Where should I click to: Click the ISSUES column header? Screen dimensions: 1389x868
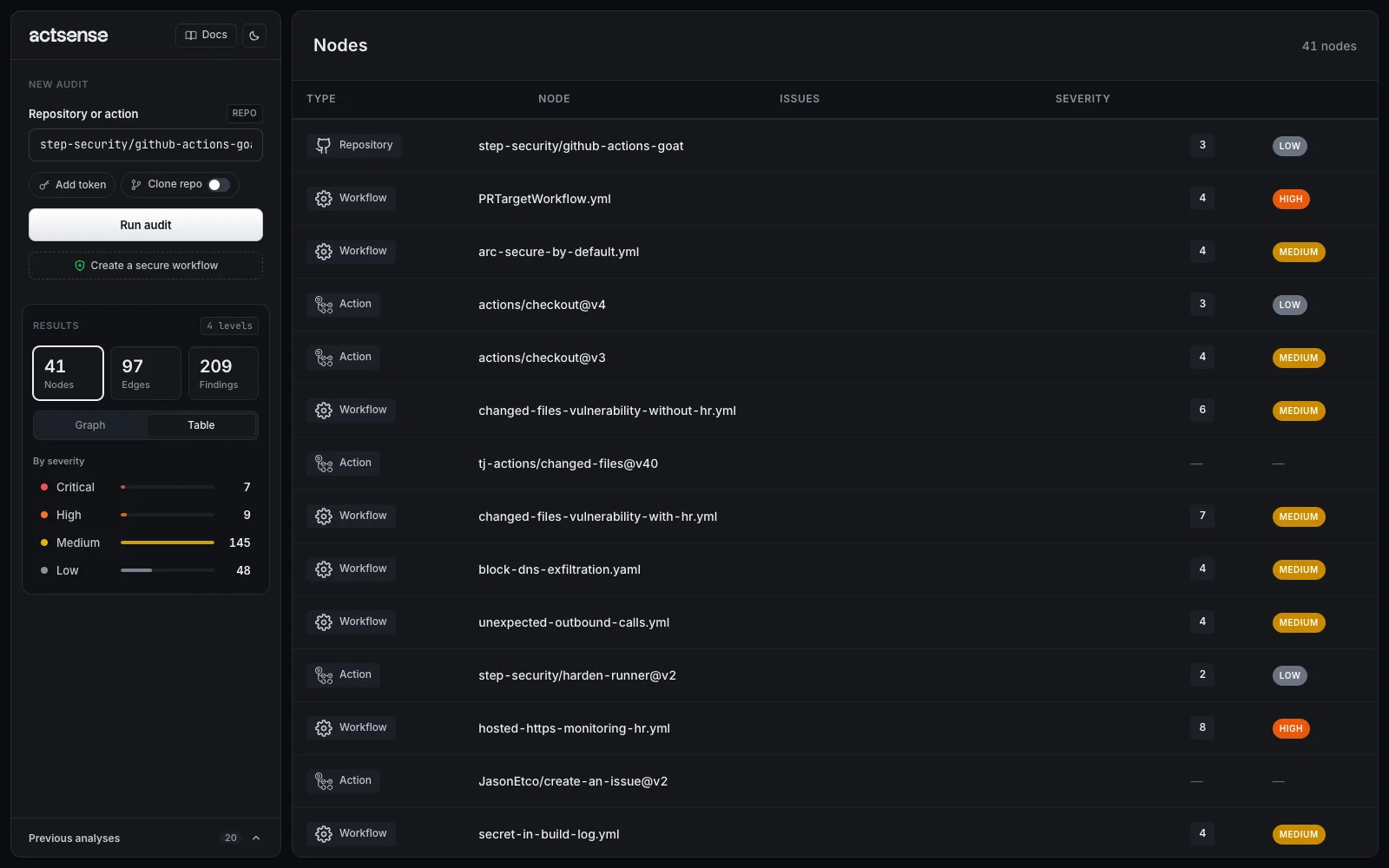pos(800,99)
